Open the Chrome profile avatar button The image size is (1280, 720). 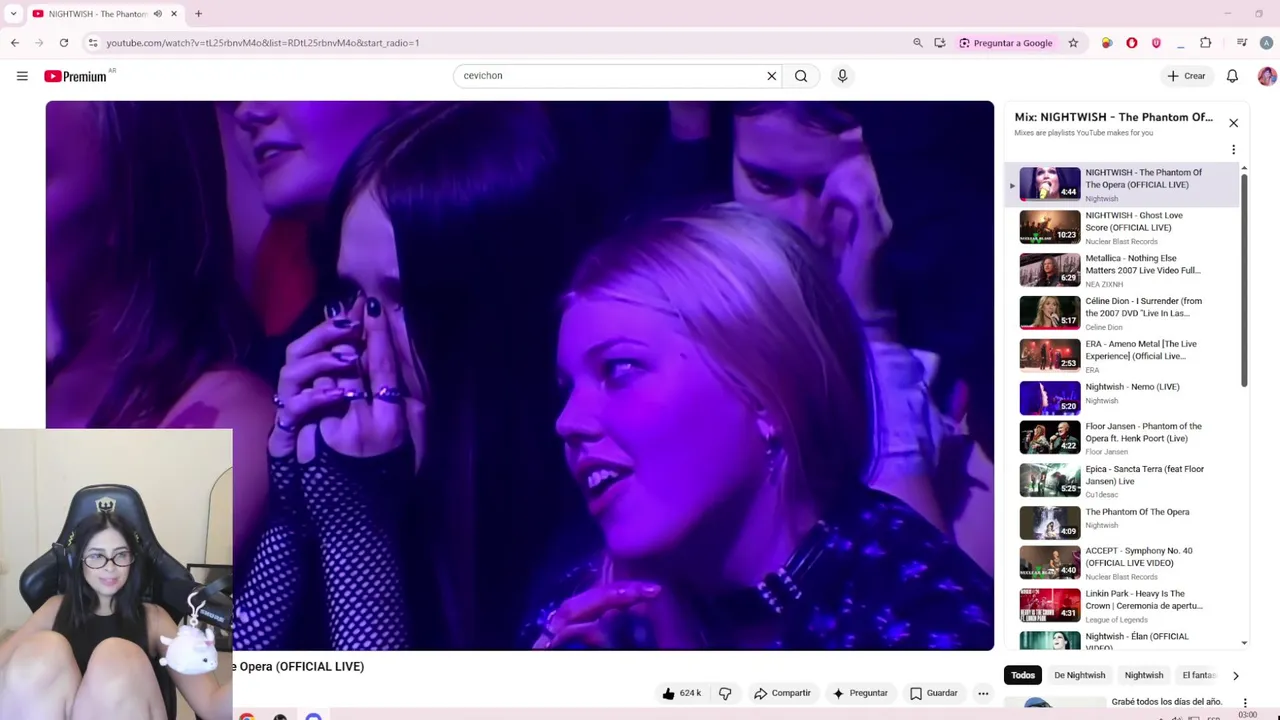1266,43
